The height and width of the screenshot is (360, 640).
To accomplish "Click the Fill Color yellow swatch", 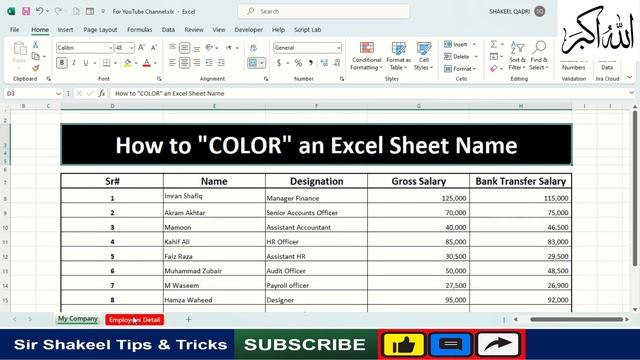I will point(128,63).
